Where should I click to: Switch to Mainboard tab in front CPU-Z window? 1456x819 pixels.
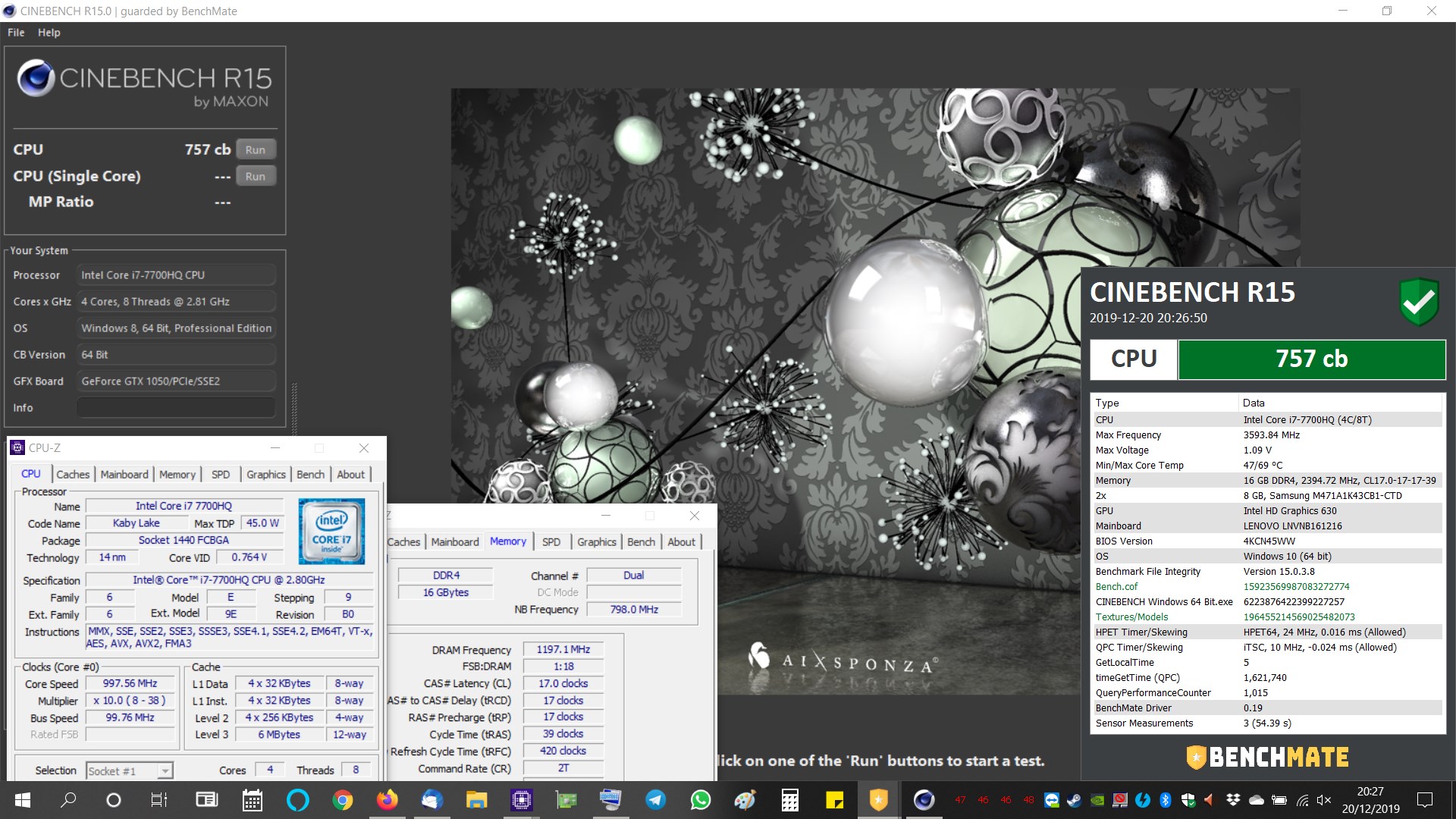[x=124, y=475]
